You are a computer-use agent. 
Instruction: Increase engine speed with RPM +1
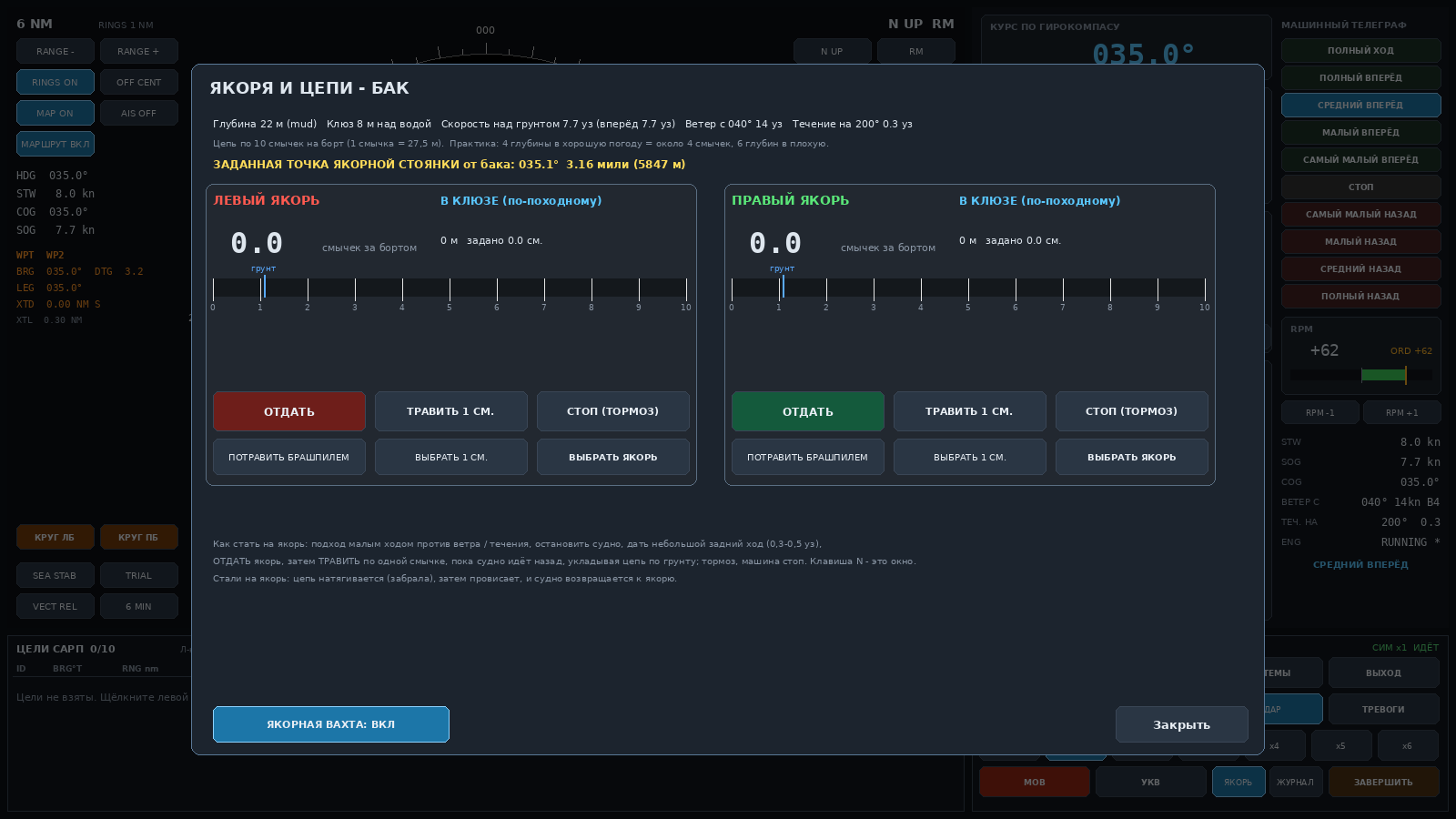(1402, 412)
